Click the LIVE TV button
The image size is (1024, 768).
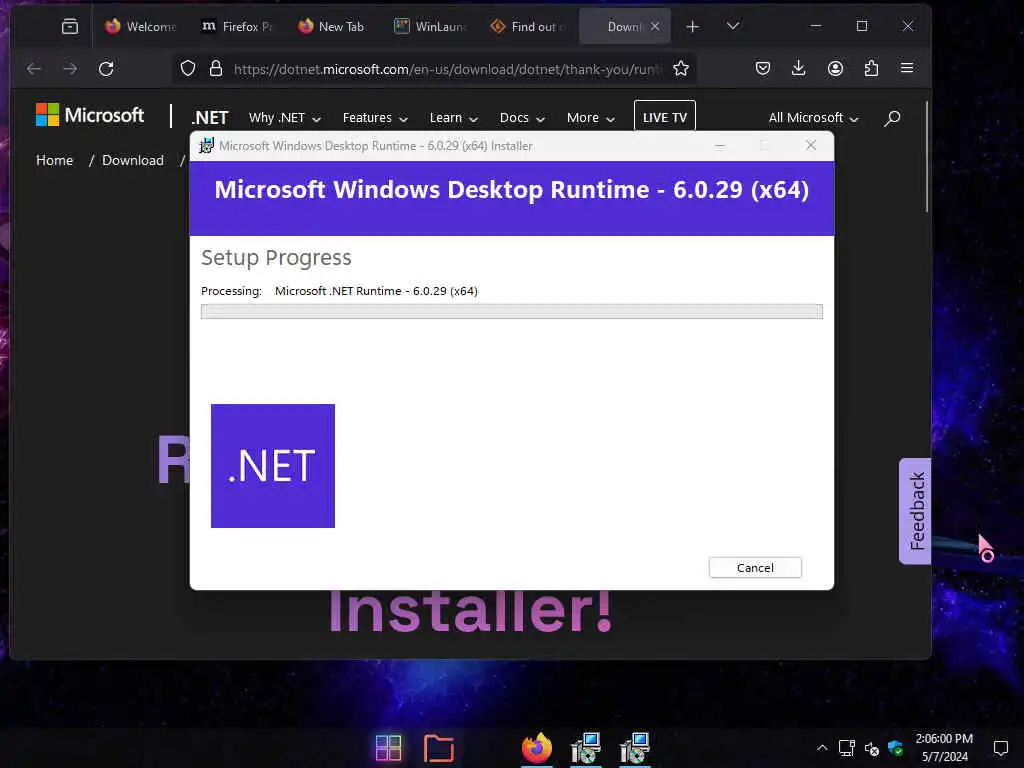pyautogui.click(x=665, y=117)
